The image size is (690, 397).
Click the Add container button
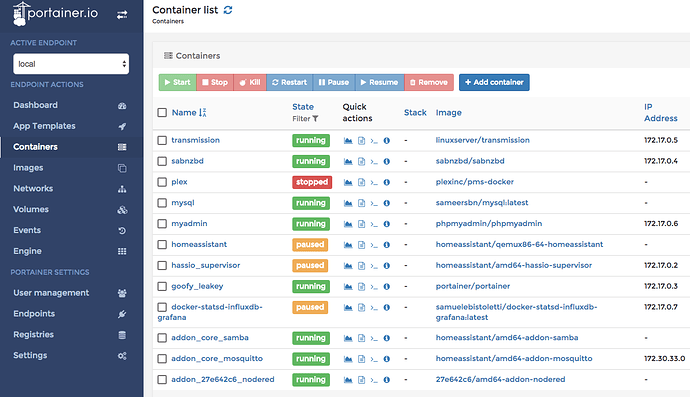tap(494, 82)
